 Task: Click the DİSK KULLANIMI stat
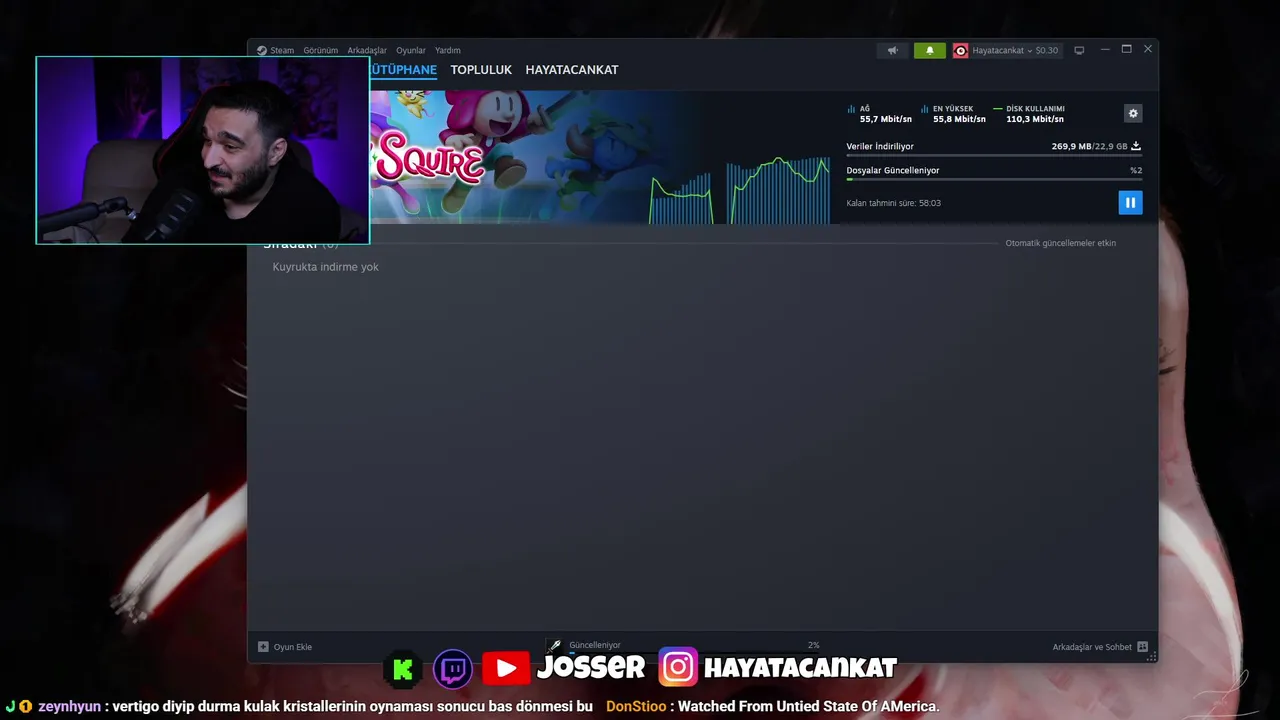coord(1029,114)
